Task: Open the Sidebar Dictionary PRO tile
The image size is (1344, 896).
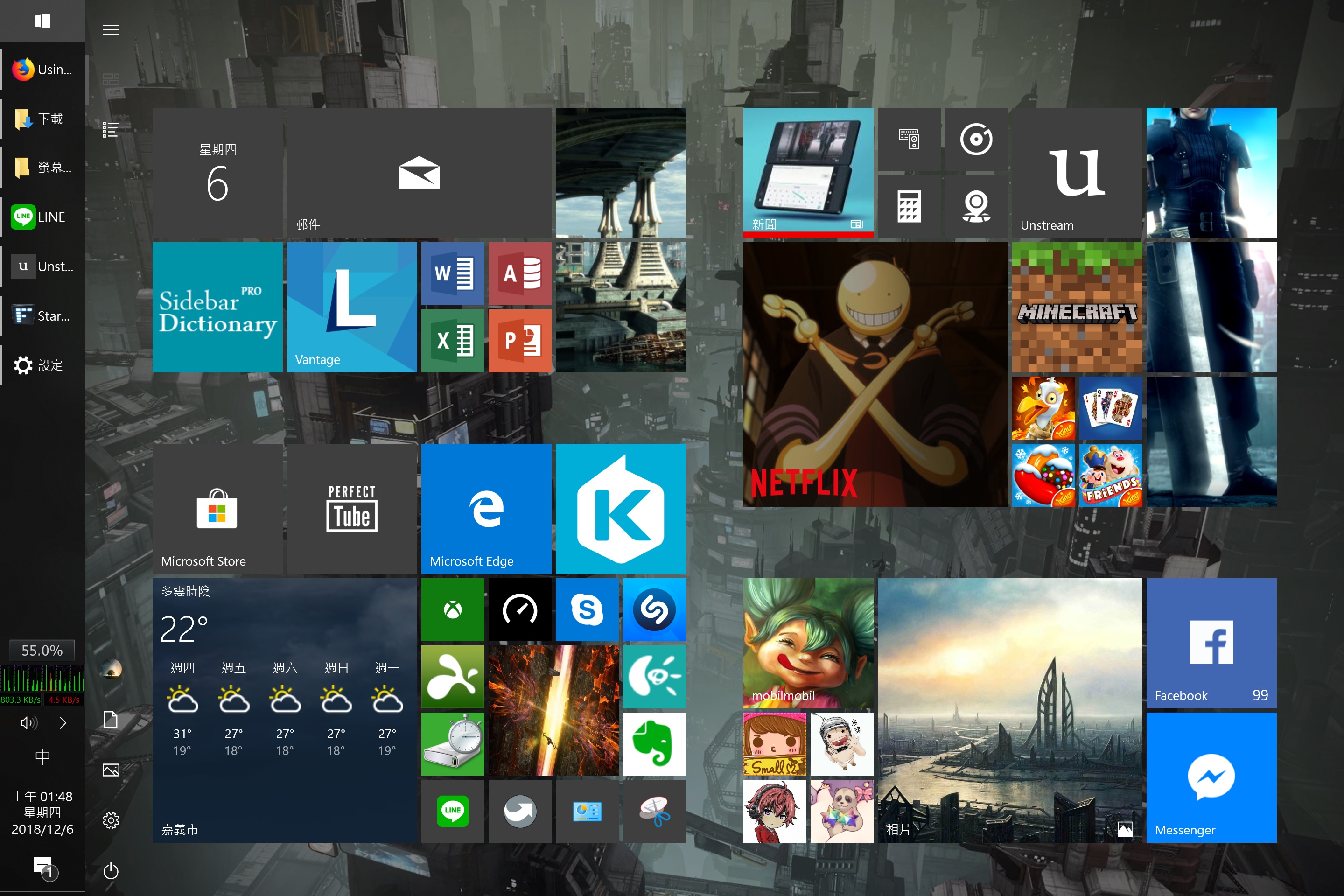Action: (x=218, y=308)
